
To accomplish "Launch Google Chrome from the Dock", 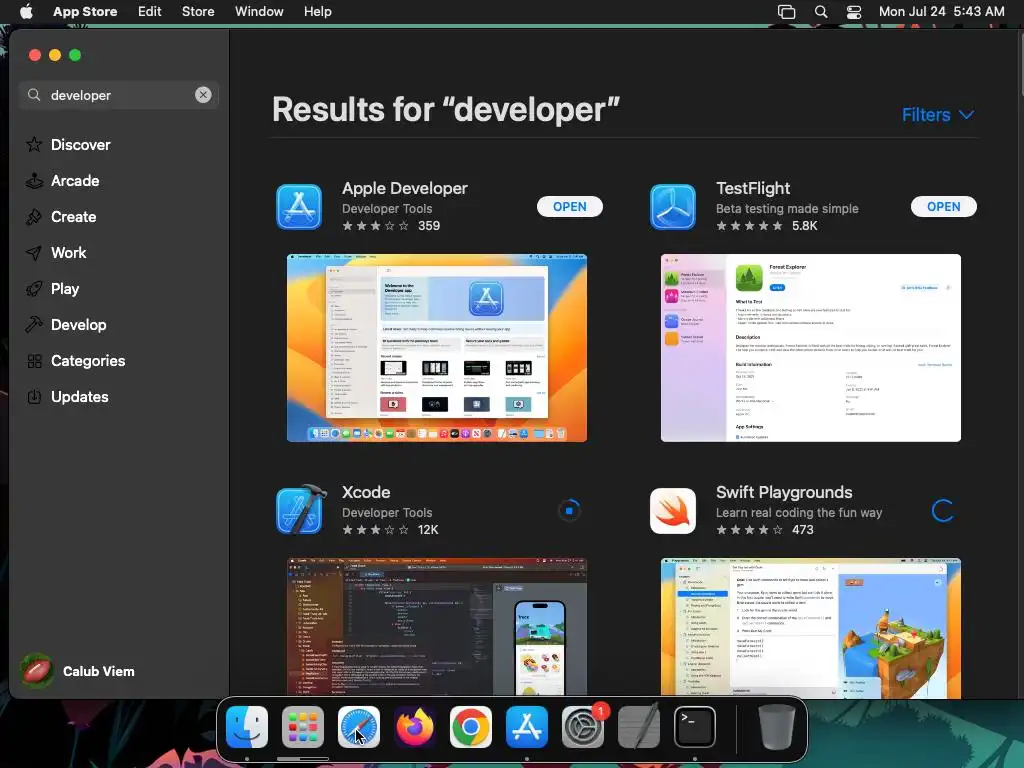I will click(x=471, y=727).
